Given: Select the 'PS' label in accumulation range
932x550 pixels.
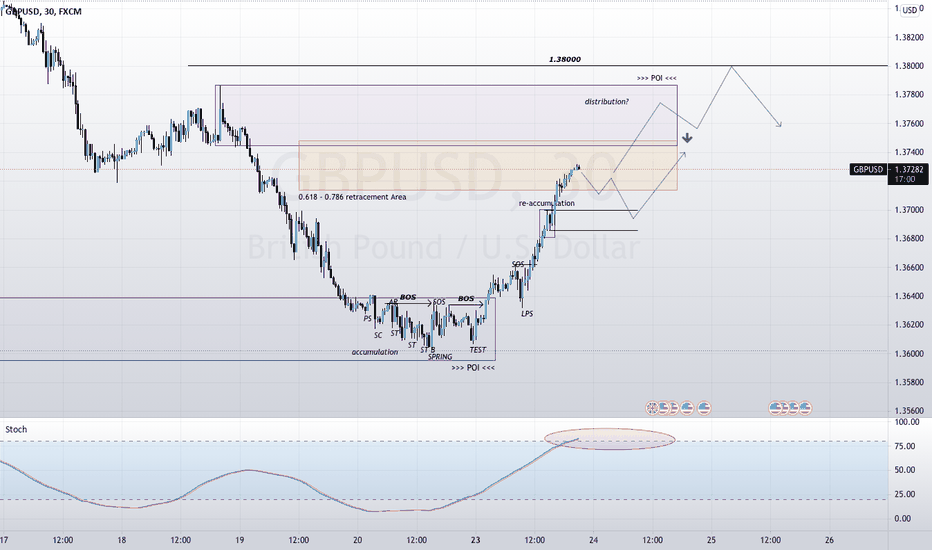Looking at the screenshot, I should coord(367,319).
